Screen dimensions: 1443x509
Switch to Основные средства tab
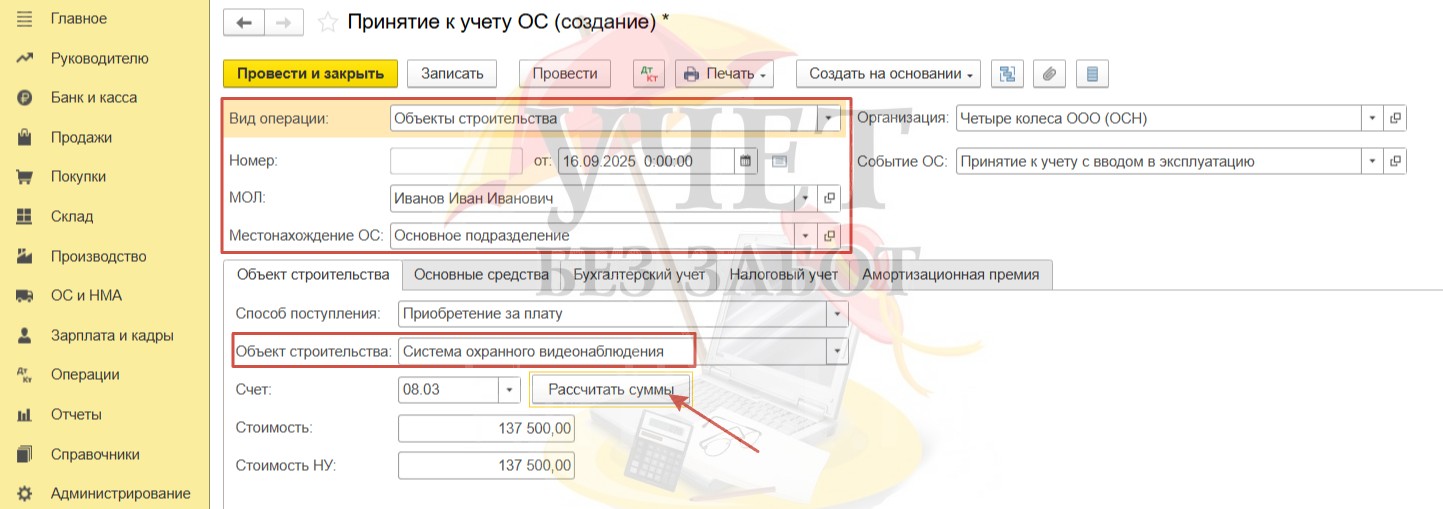pos(481,274)
